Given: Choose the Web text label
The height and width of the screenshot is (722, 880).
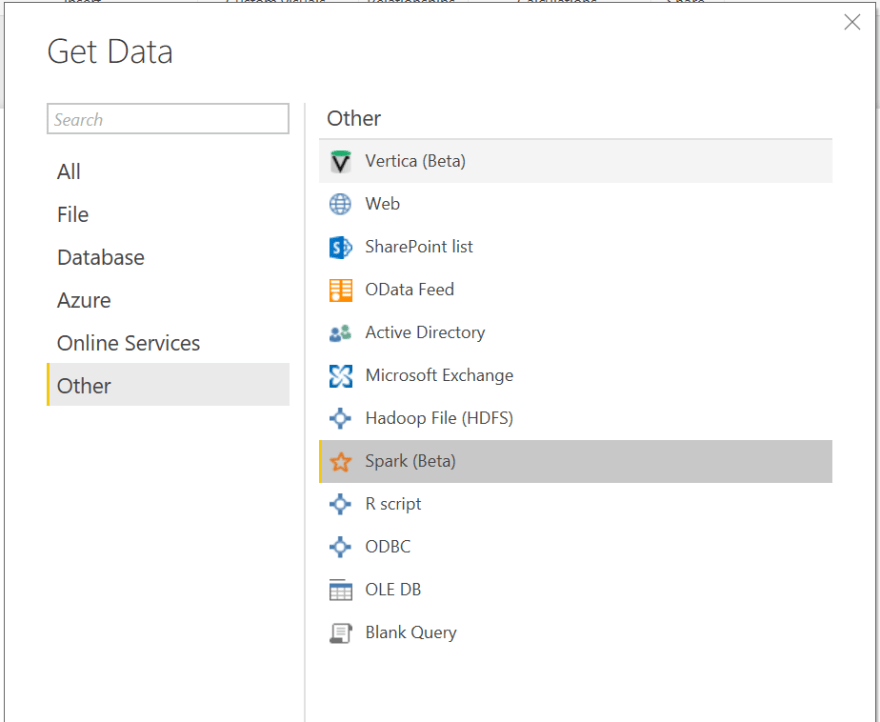Looking at the screenshot, I should click(382, 203).
